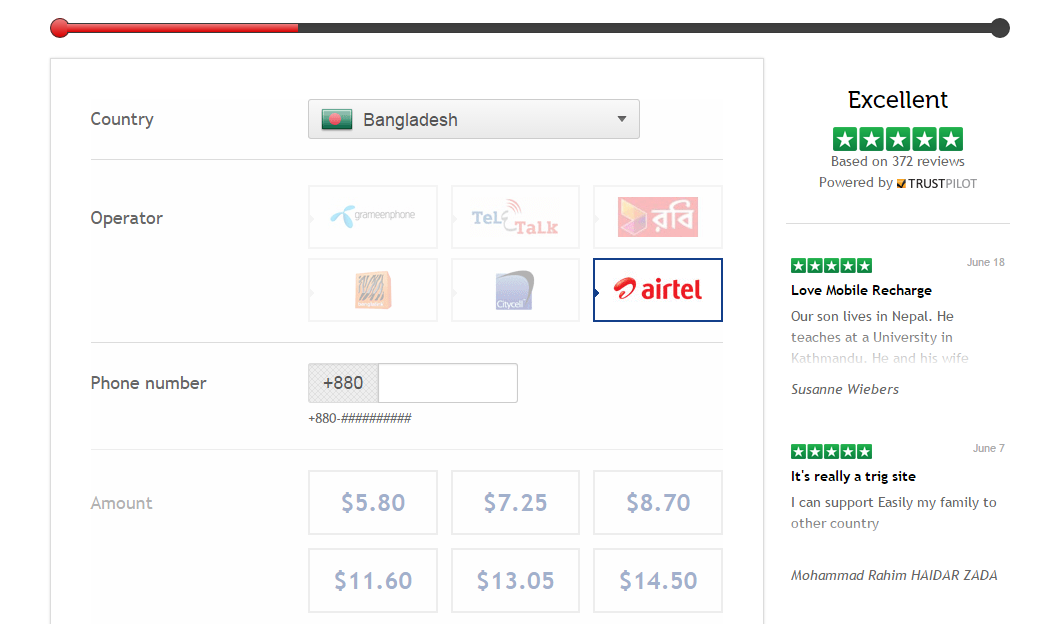
Task: Open the 'Love Mobile Recharge' review title
Action: [861, 290]
